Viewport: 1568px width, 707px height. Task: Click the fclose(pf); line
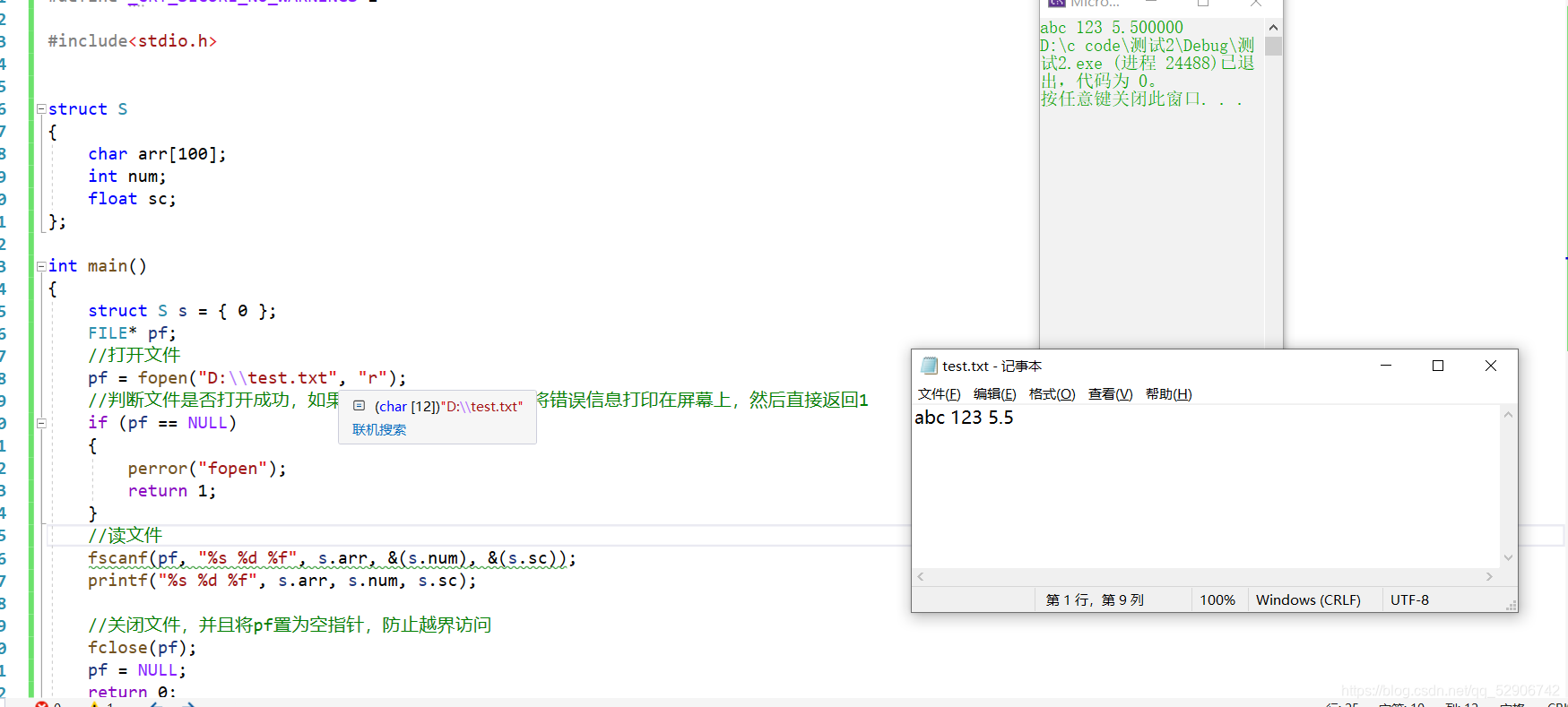point(142,648)
